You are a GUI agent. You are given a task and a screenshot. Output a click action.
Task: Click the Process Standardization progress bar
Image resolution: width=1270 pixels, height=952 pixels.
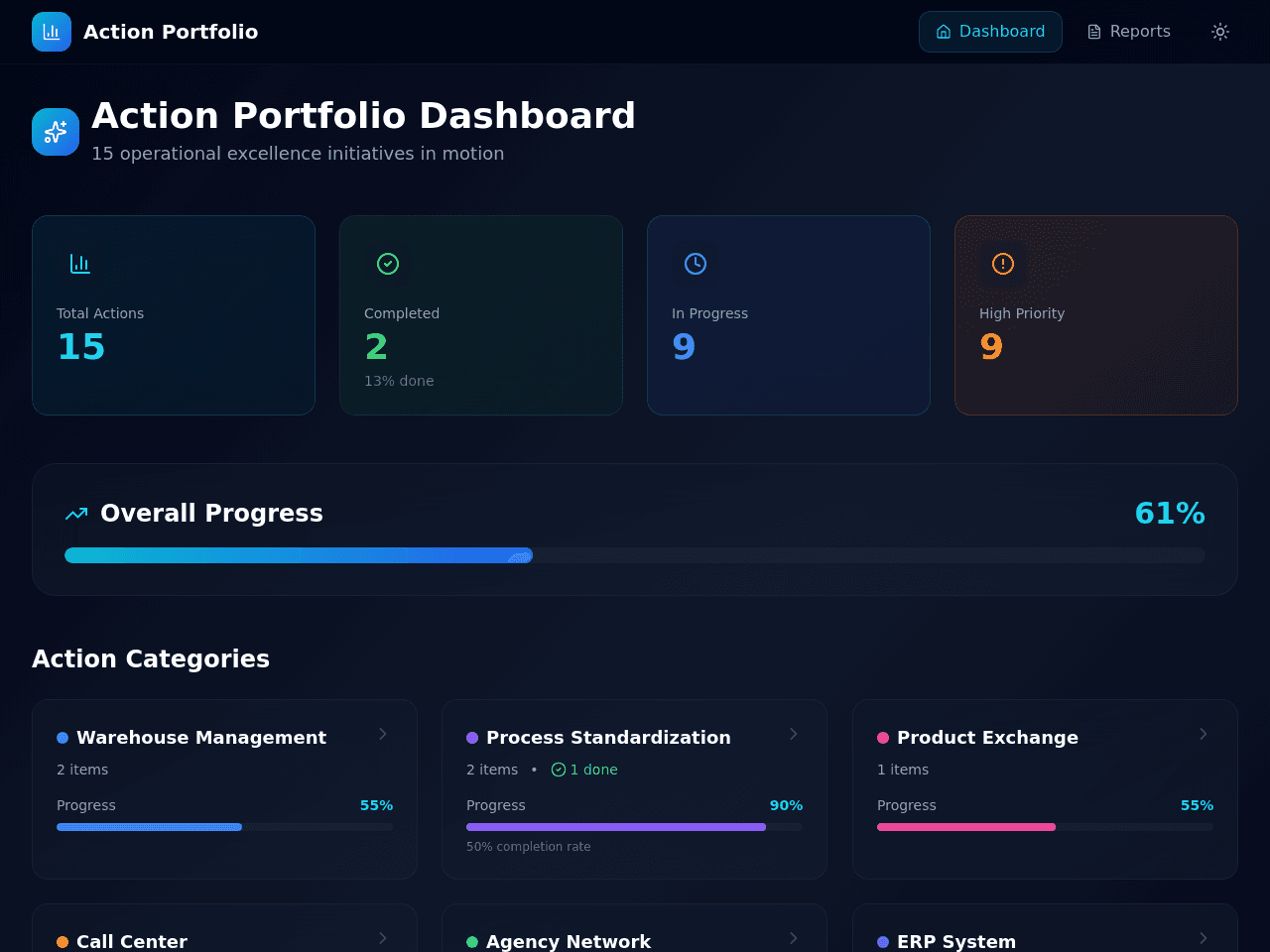[x=634, y=827]
